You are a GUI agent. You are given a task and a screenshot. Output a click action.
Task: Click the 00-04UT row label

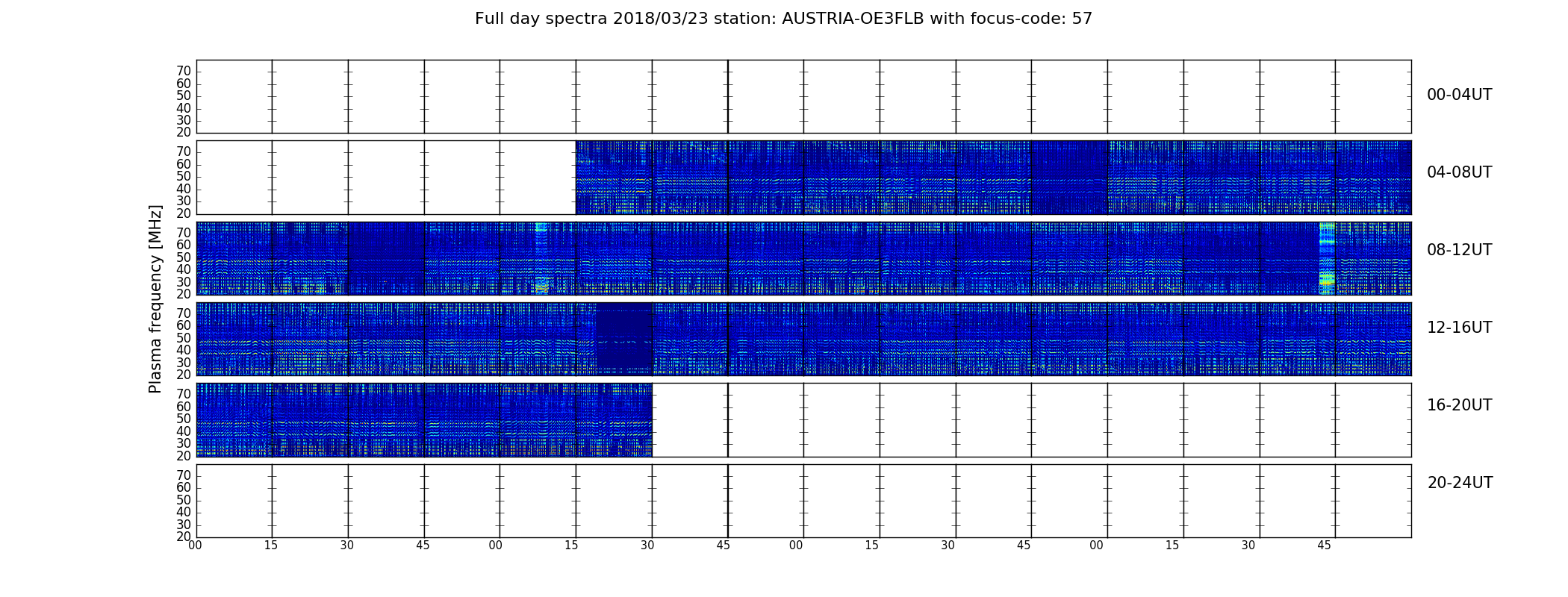tap(1460, 95)
